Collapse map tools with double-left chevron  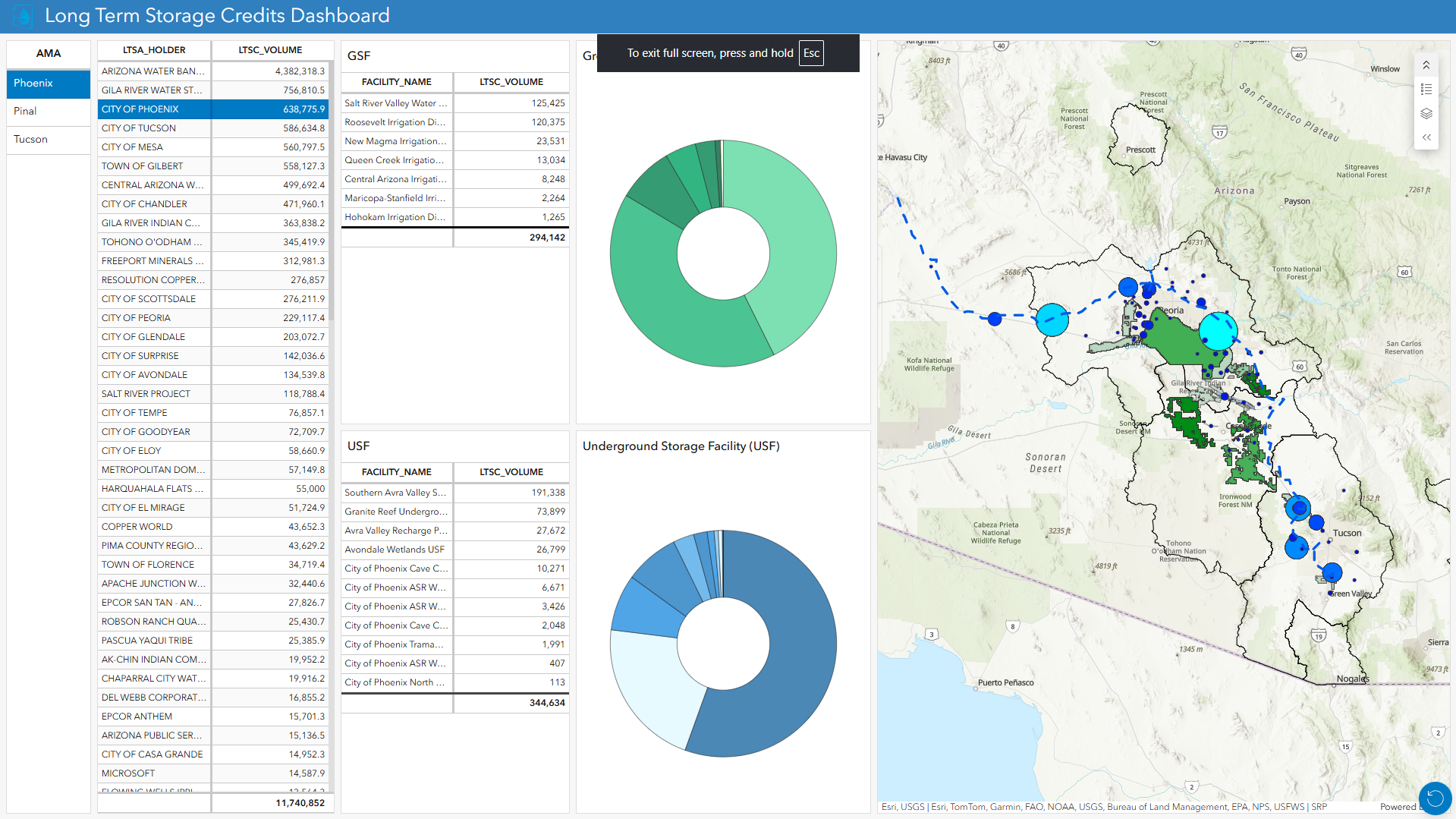(1426, 137)
